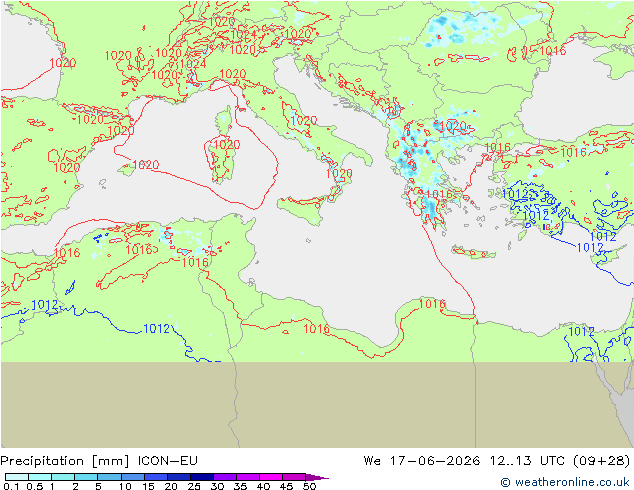
Task: Click the '0.1' legend scale label
Action: coord(11,486)
